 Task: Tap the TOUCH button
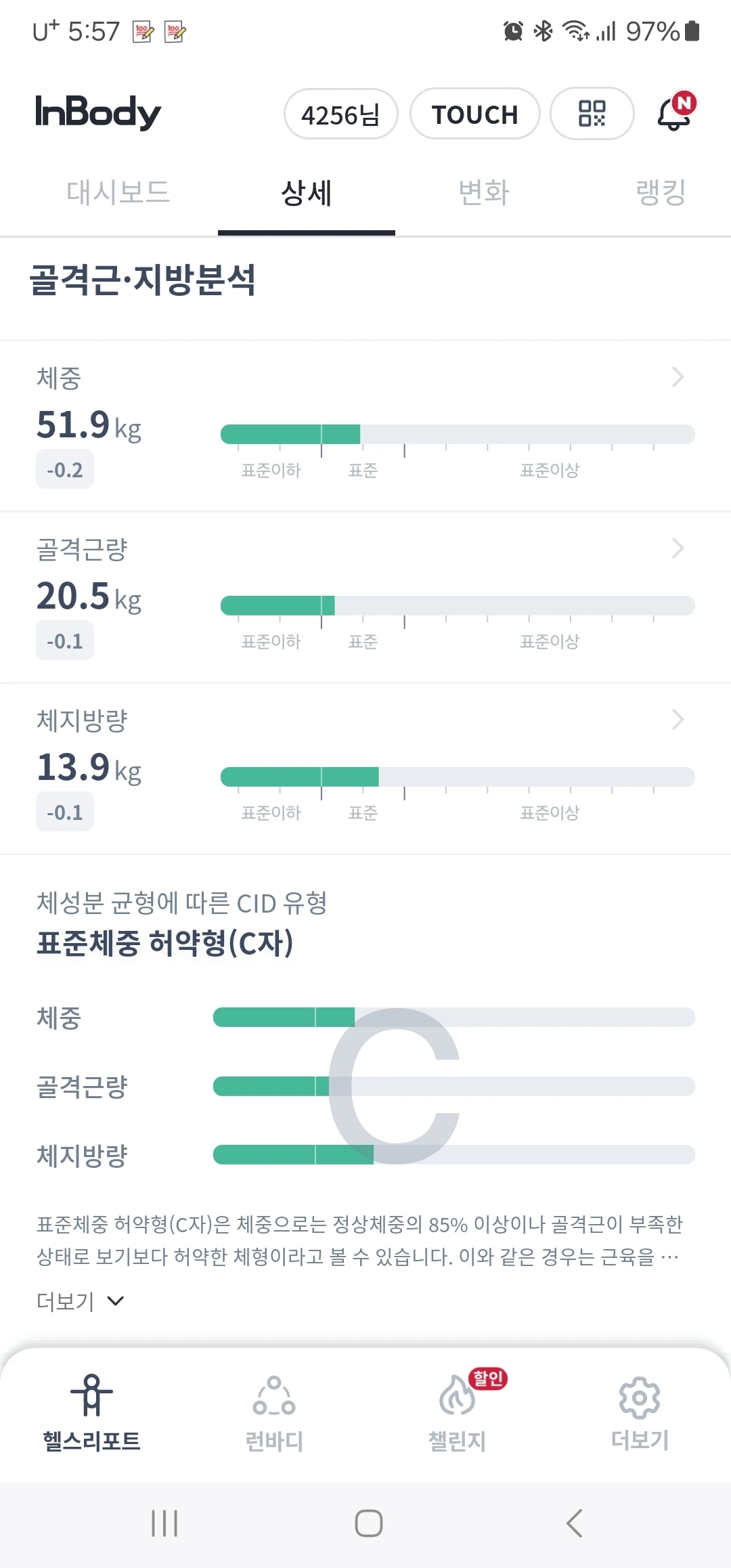click(x=474, y=114)
